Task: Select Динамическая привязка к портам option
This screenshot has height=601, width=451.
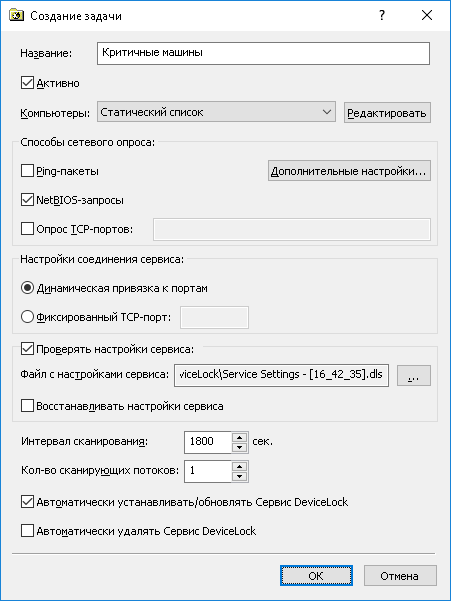Action: (x=27, y=288)
